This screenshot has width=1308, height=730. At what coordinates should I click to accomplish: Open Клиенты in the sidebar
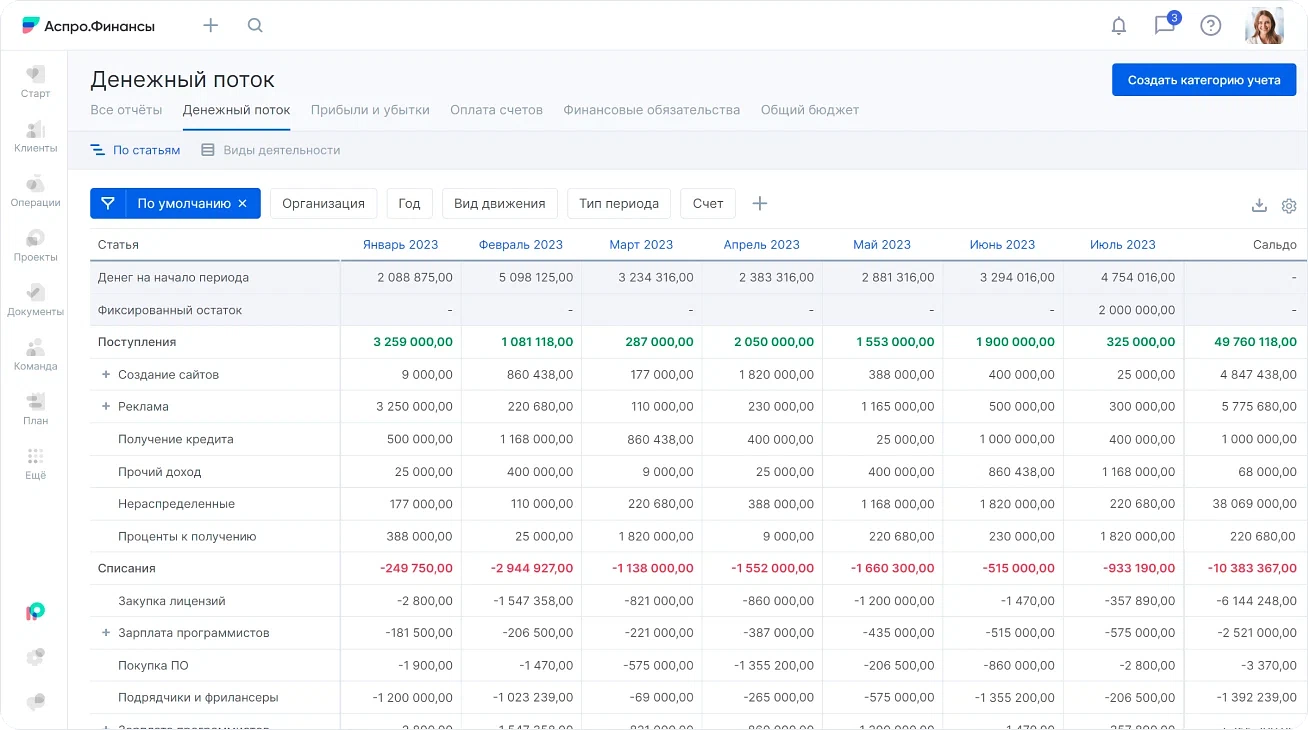tap(35, 137)
